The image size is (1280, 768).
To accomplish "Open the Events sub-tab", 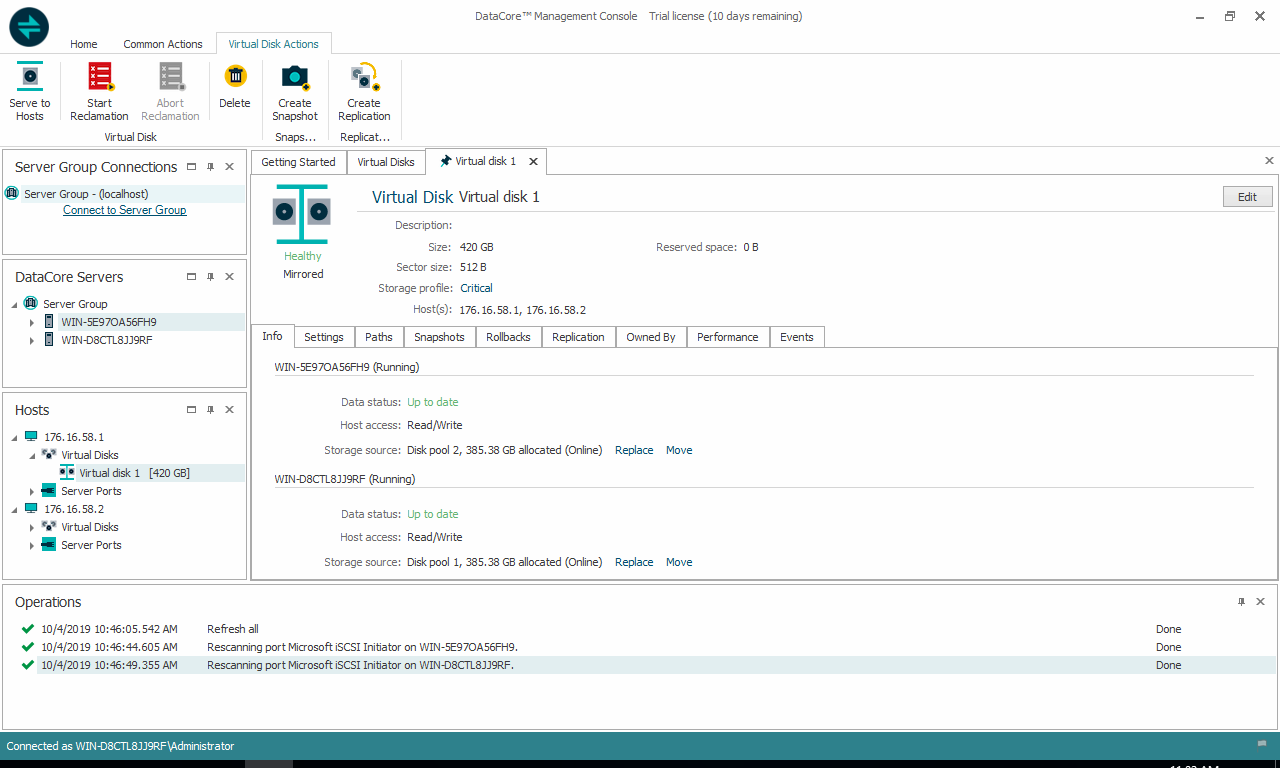I will [796, 337].
